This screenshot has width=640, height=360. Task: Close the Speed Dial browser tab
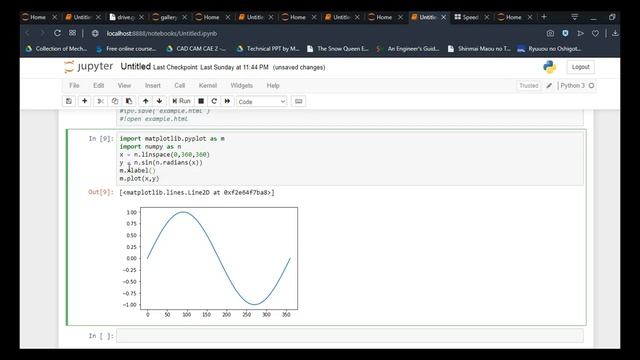[x=487, y=17]
